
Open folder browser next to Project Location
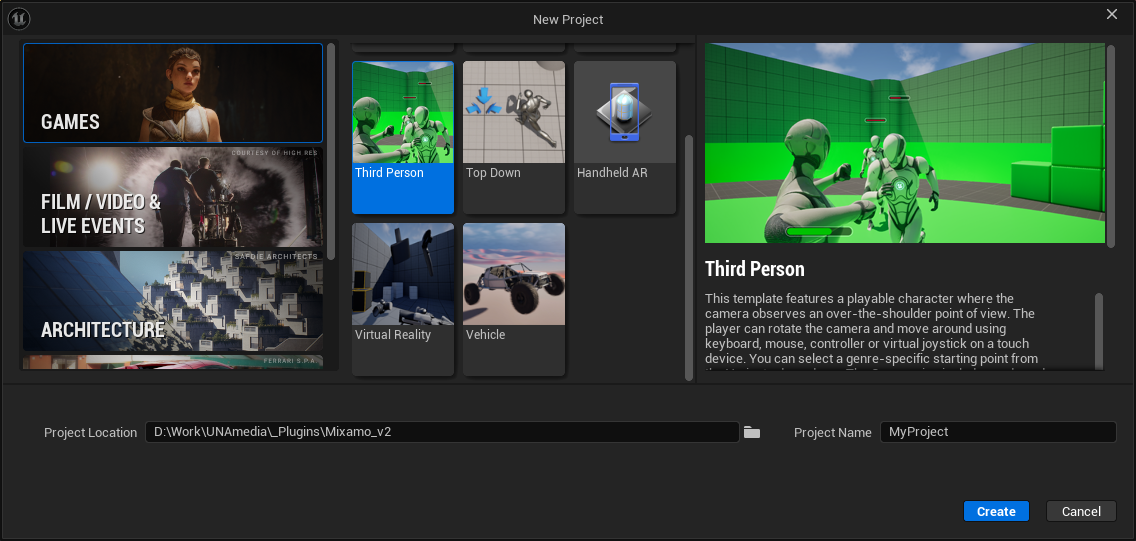click(x=752, y=432)
